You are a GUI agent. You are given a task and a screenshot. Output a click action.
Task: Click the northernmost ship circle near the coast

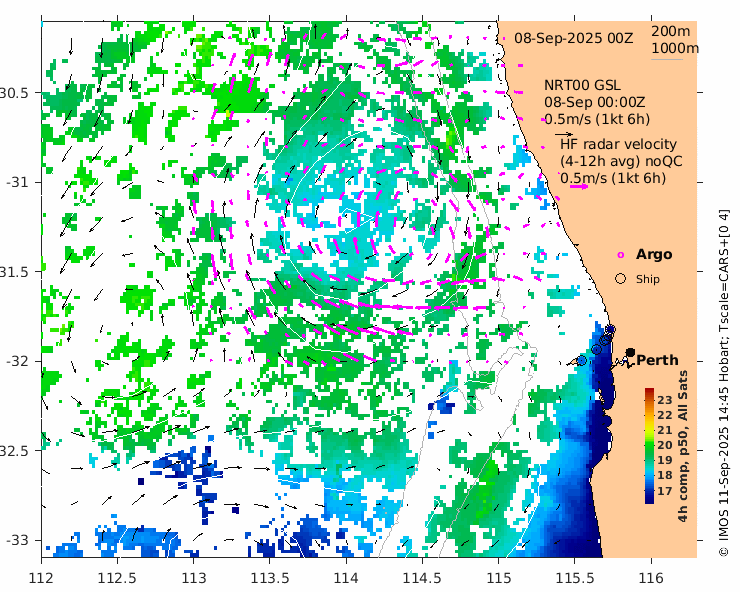(610, 330)
